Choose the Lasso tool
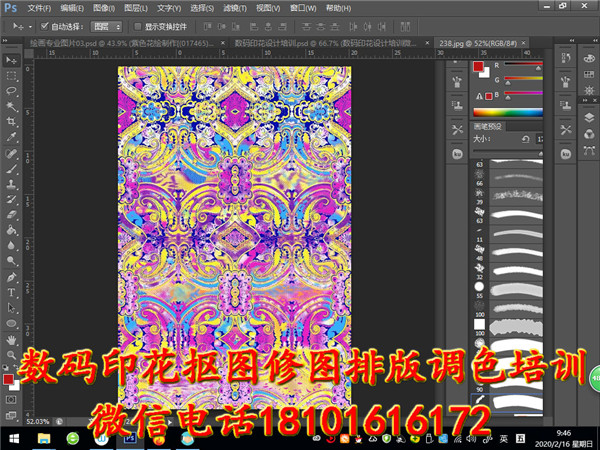Image resolution: width=600 pixels, height=450 pixels. [x=11, y=91]
